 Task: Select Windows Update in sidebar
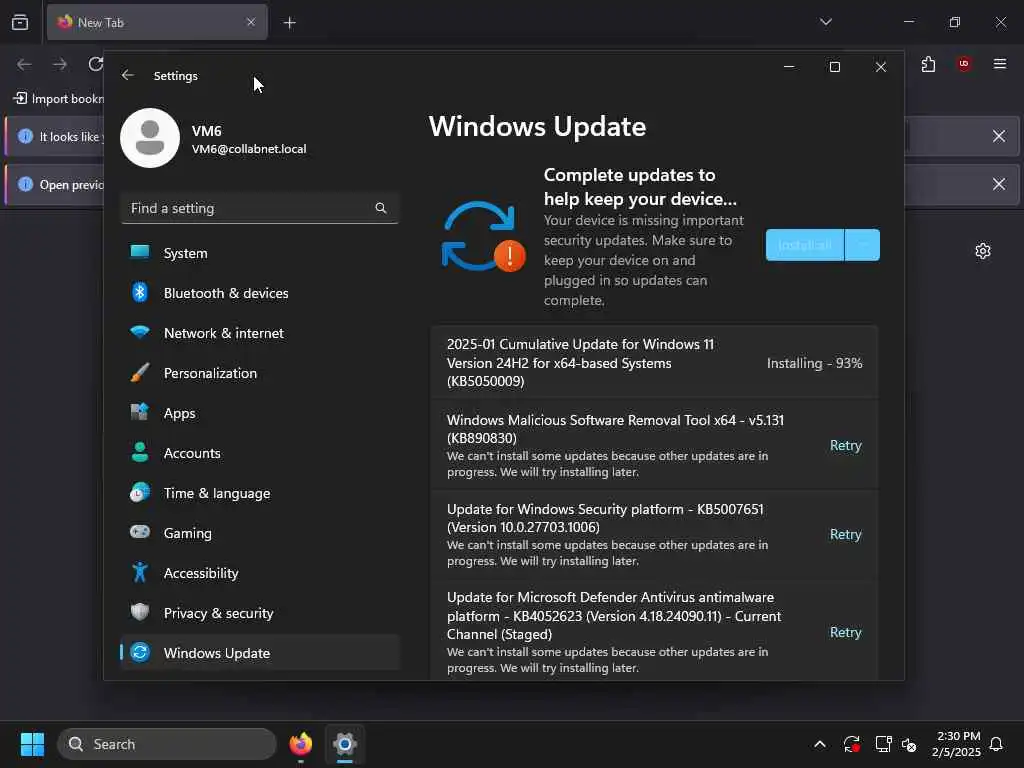point(259,652)
